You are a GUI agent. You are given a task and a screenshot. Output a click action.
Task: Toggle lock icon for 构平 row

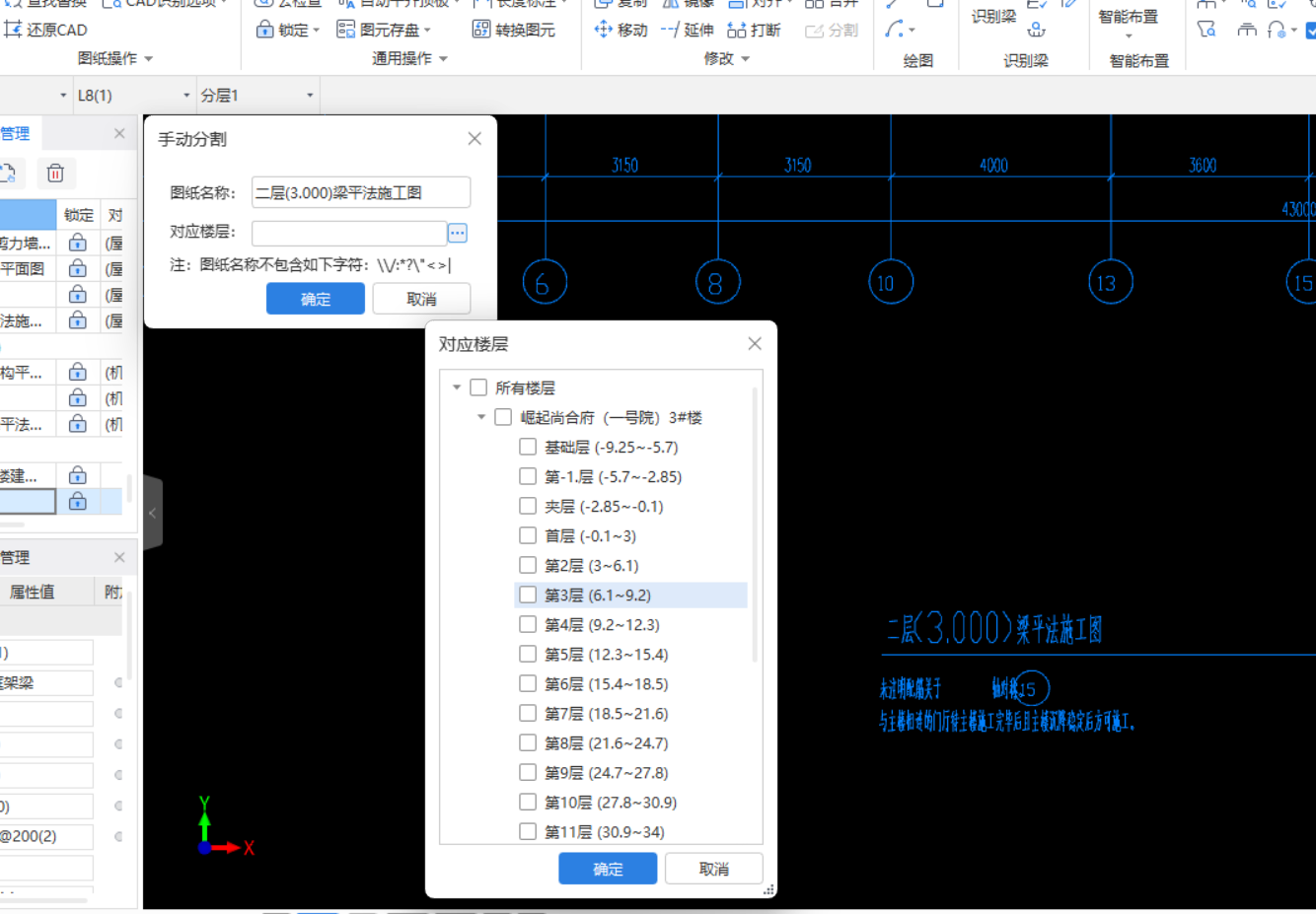tap(77, 373)
